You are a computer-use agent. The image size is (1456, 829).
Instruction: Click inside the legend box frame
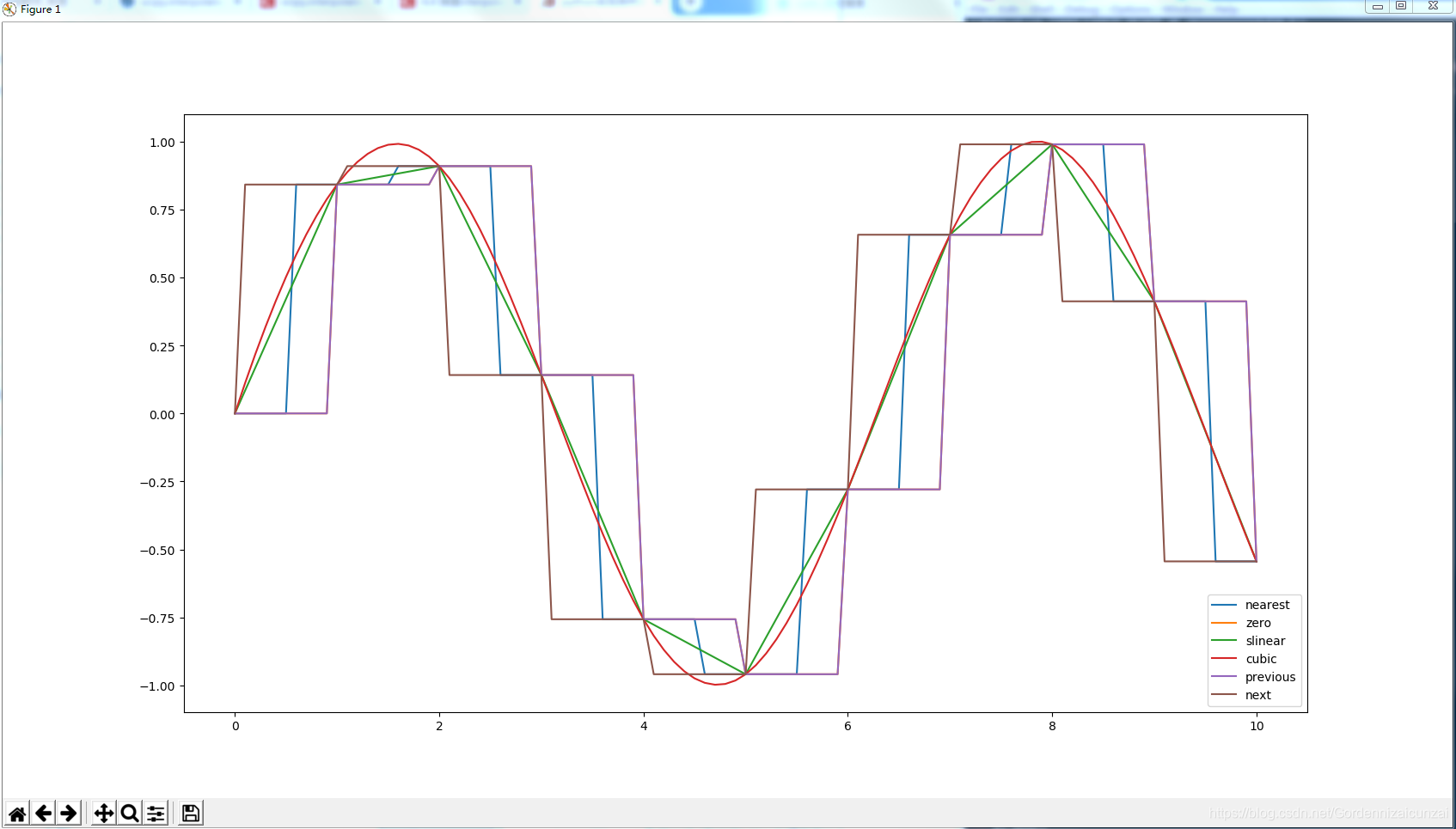pyautogui.click(x=1251, y=649)
